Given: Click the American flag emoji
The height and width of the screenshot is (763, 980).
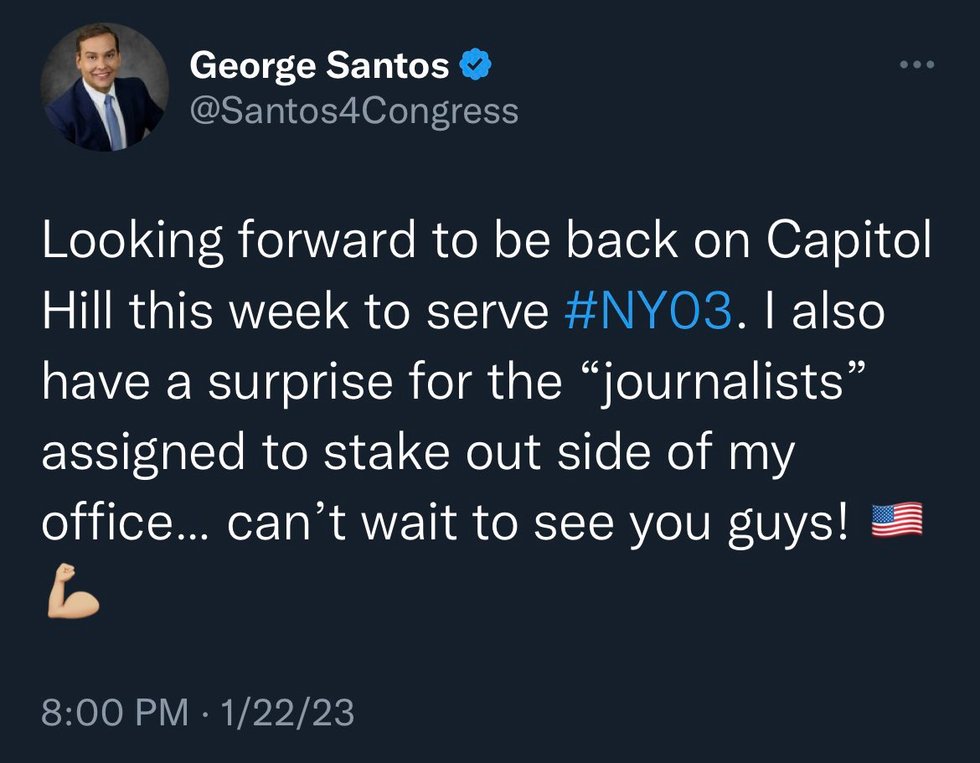Looking at the screenshot, I should point(896,521).
